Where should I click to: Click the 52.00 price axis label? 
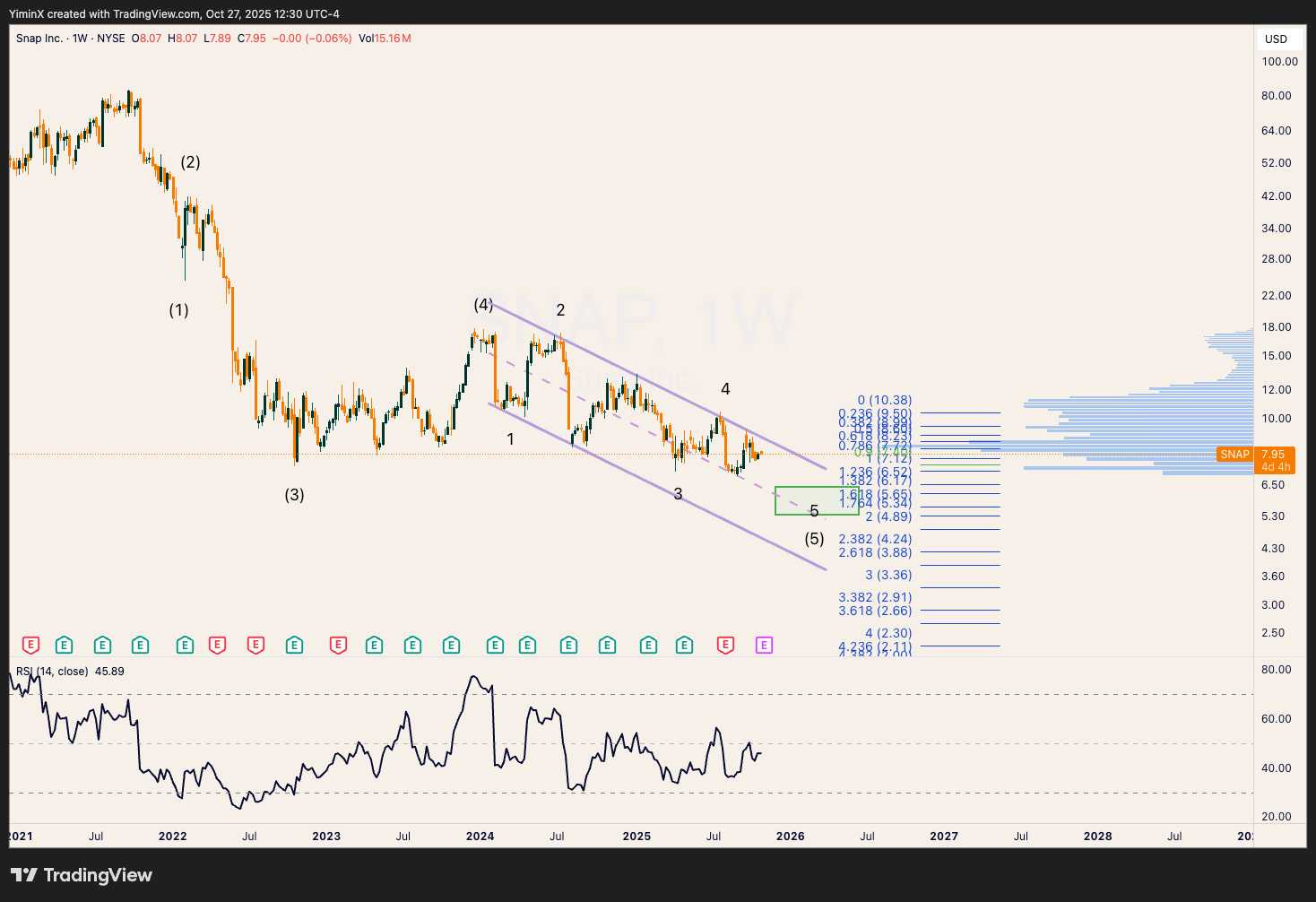click(1277, 163)
